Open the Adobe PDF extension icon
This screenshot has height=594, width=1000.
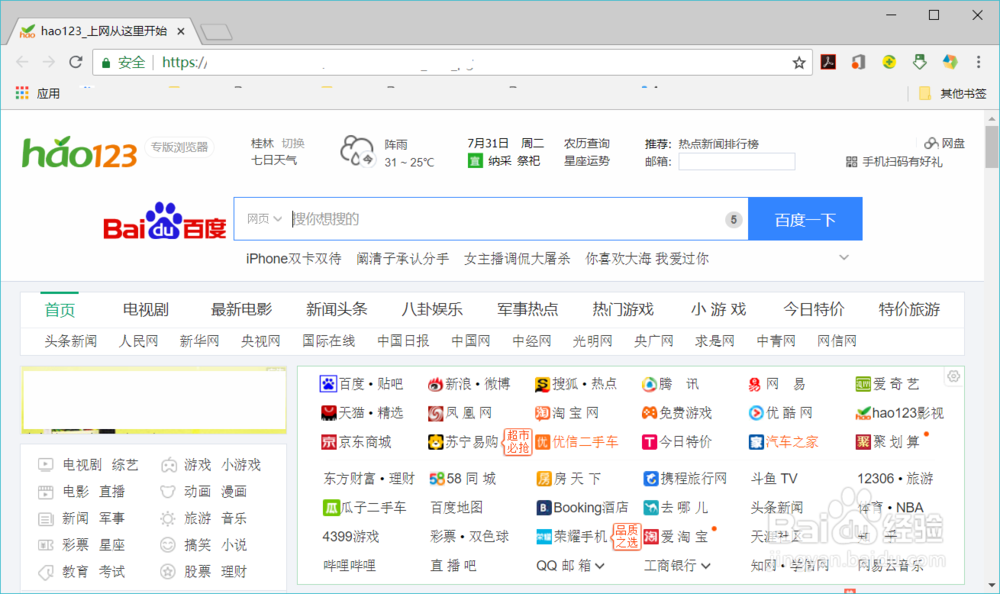tap(828, 62)
